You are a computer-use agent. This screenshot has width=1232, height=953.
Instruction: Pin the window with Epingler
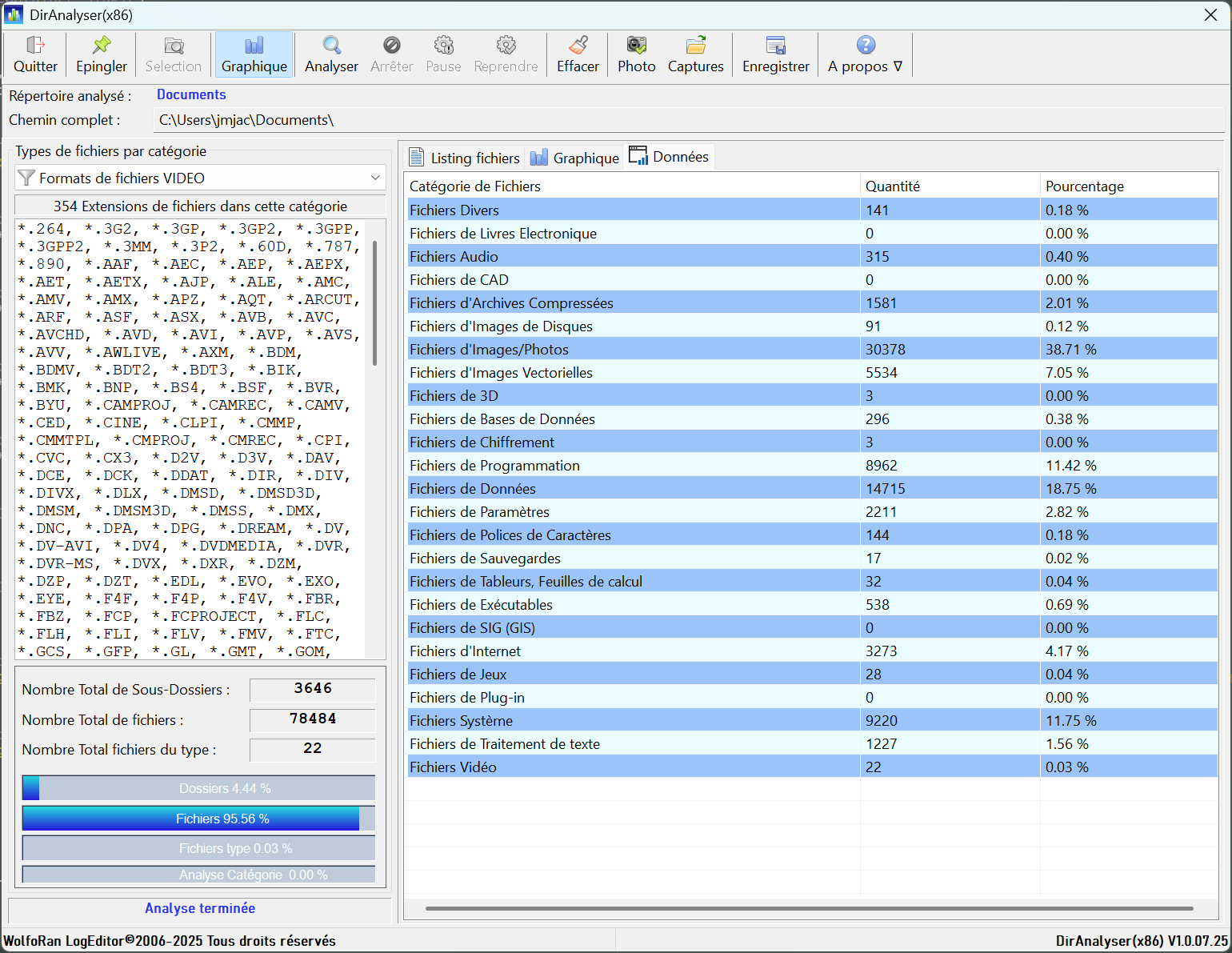102,46
